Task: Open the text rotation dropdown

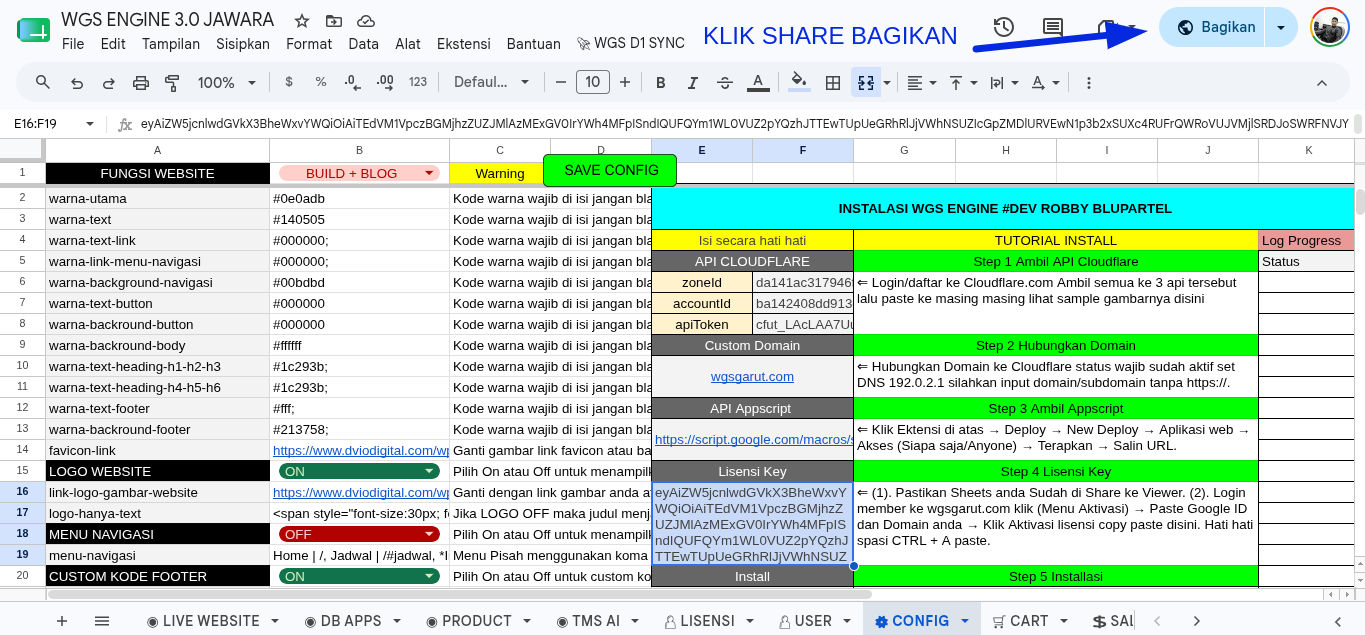Action: coord(1045,82)
